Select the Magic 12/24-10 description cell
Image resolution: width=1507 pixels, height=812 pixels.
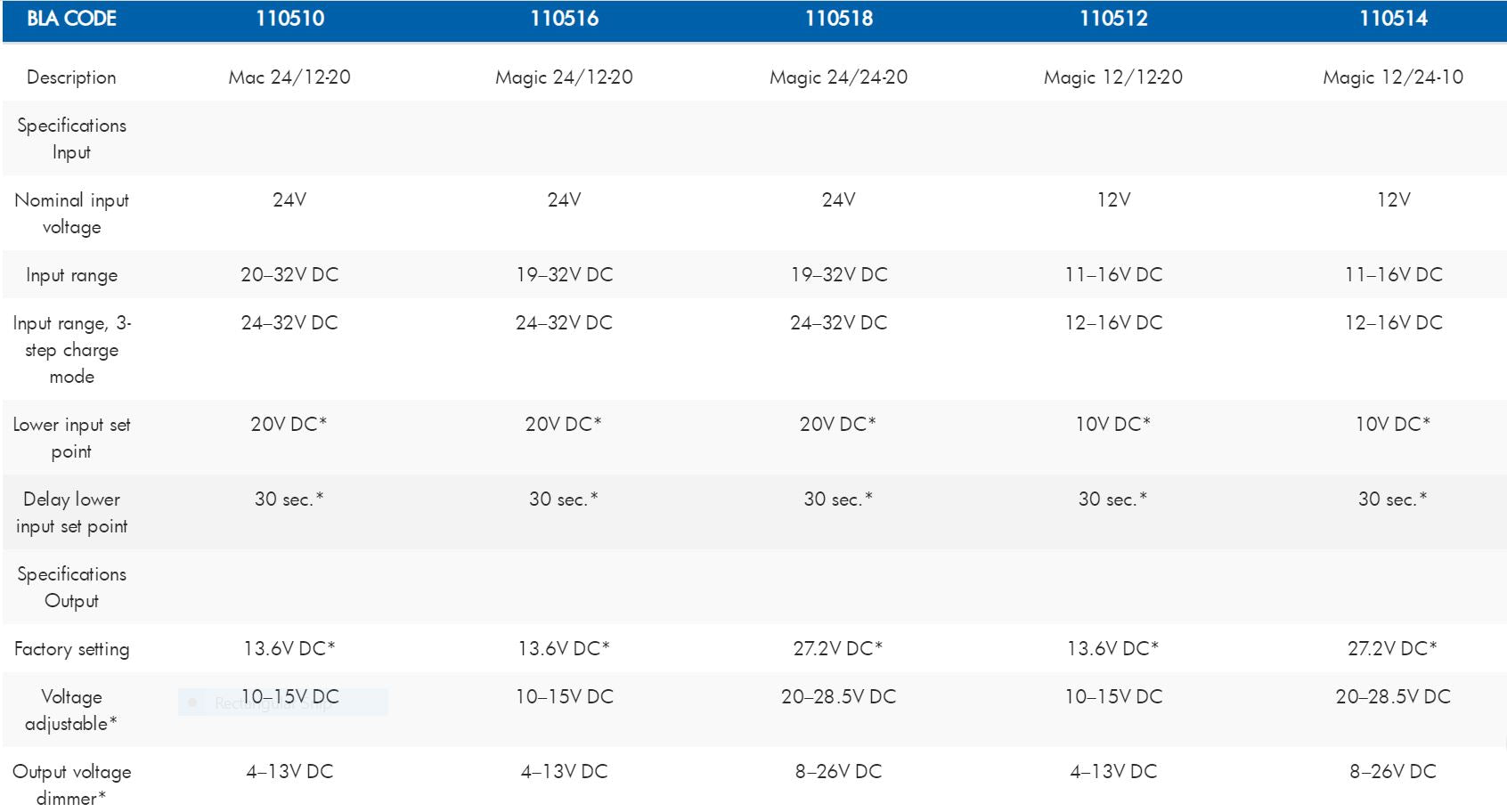click(1393, 77)
